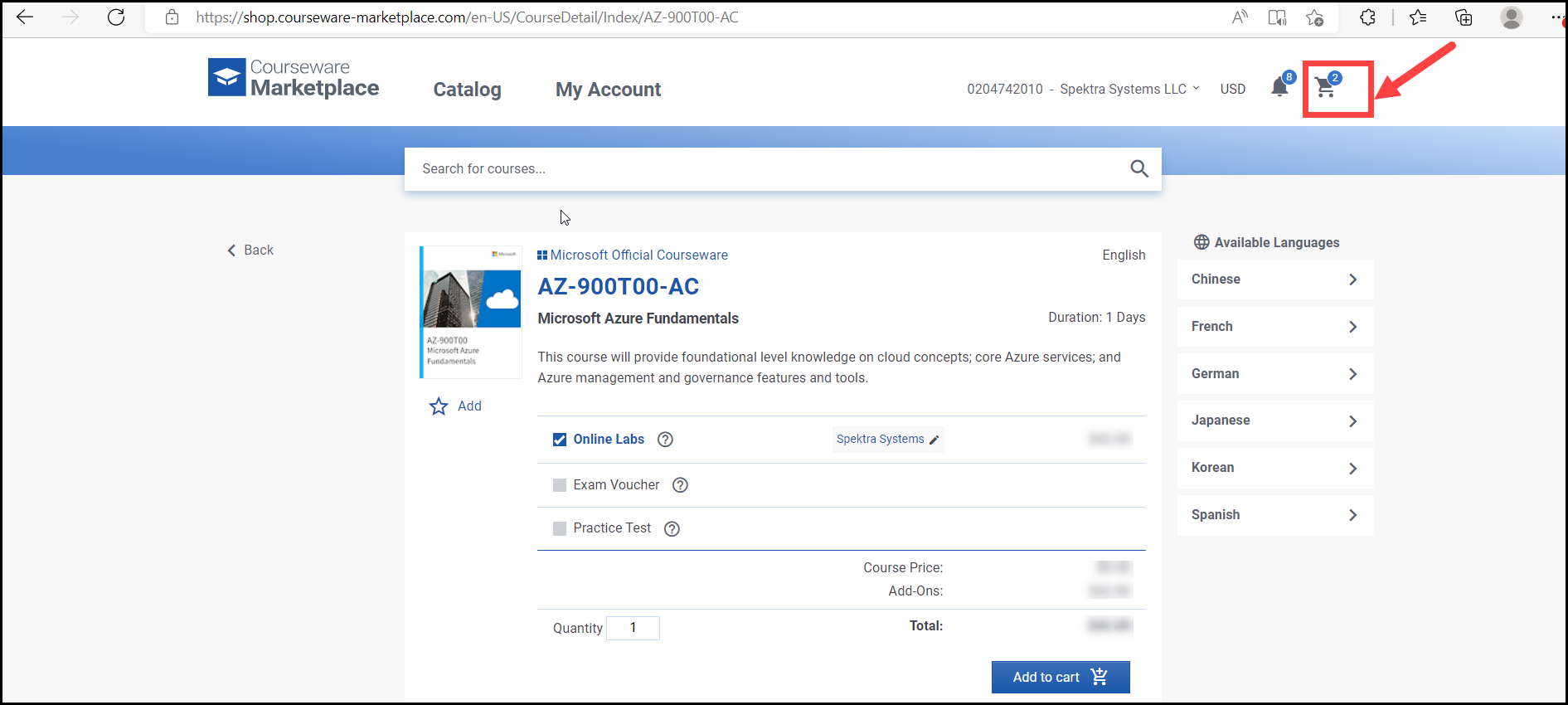The height and width of the screenshot is (705, 1568).
Task: Expand the French language chevron
Action: (x=1352, y=327)
